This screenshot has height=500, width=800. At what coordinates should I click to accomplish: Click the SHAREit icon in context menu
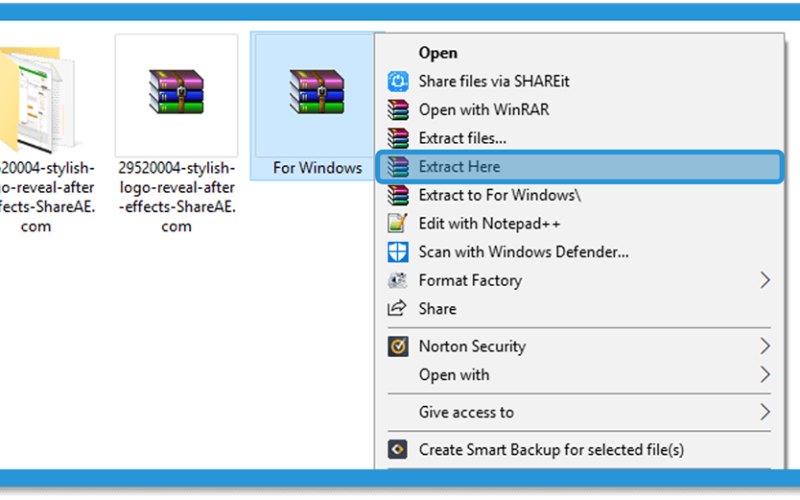click(x=398, y=81)
